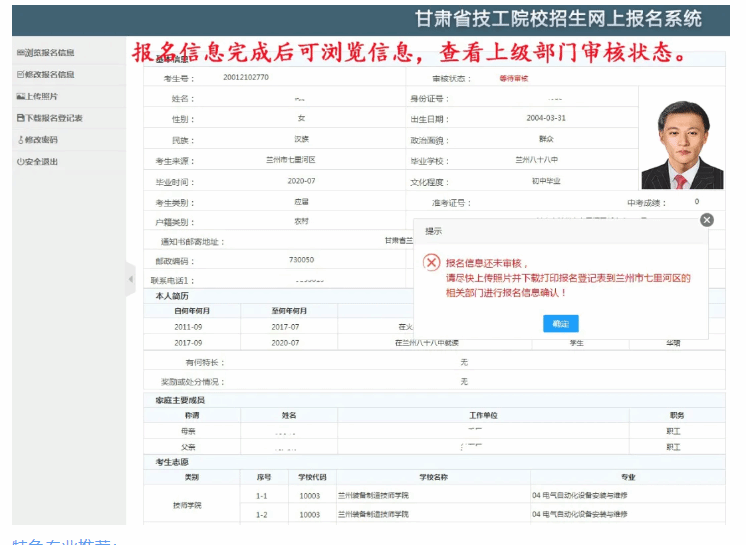The width and height of the screenshot is (746, 545).
Task: Click the 上传照片 picture icon
Action: [x=19, y=96]
